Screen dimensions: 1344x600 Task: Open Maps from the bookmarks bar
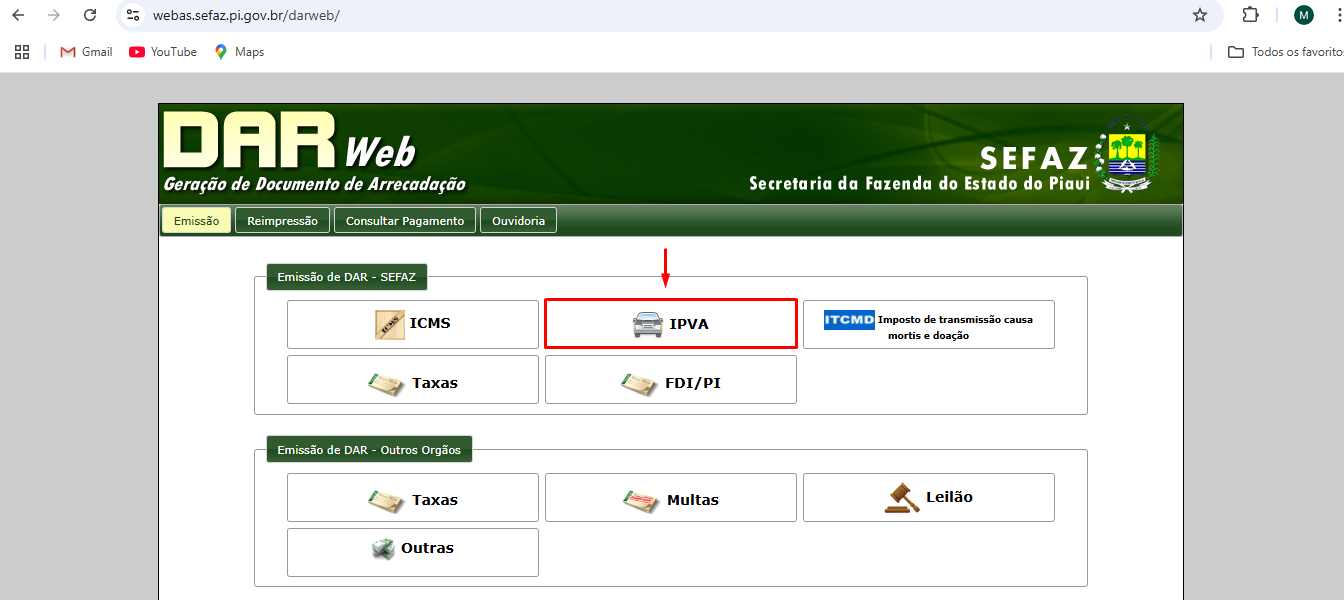(x=238, y=51)
